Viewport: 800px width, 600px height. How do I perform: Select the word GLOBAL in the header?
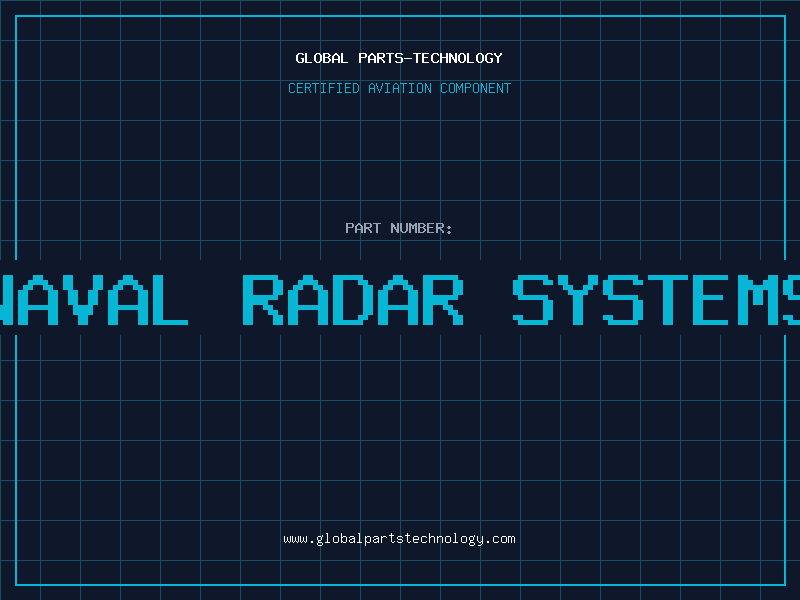(319, 58)
